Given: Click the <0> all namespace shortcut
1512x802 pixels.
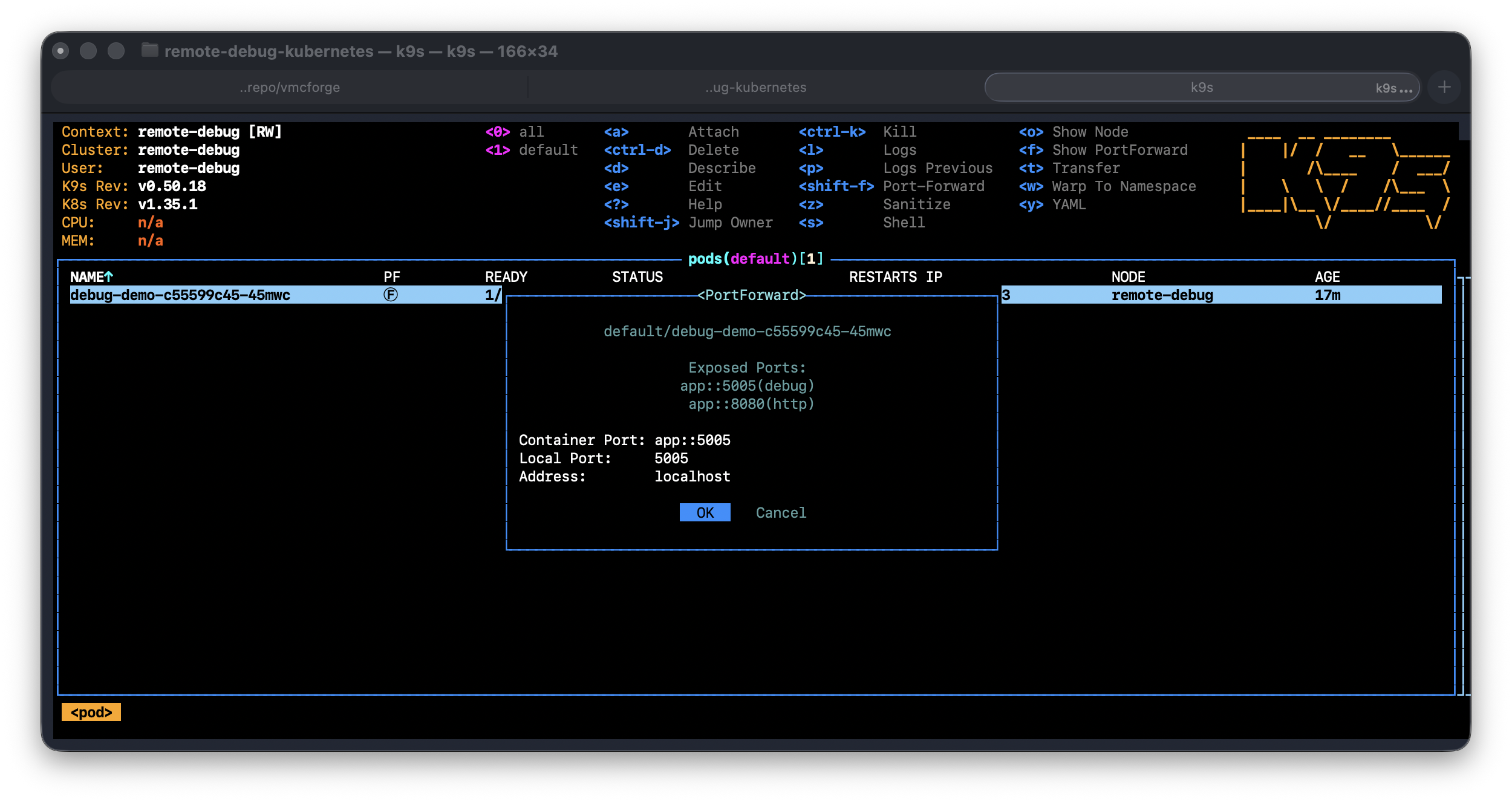Looking at the screenshot, I should (x=514, y=131).
